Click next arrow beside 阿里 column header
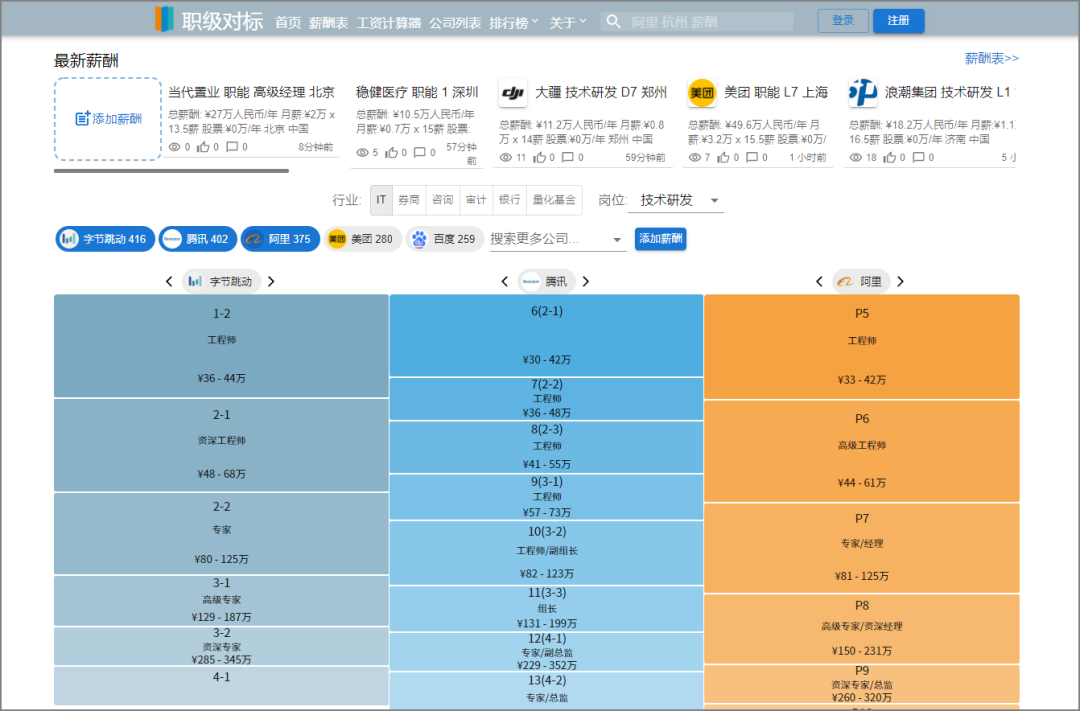The height and width of the screenshot is (711, 1080). click(900, 281)
